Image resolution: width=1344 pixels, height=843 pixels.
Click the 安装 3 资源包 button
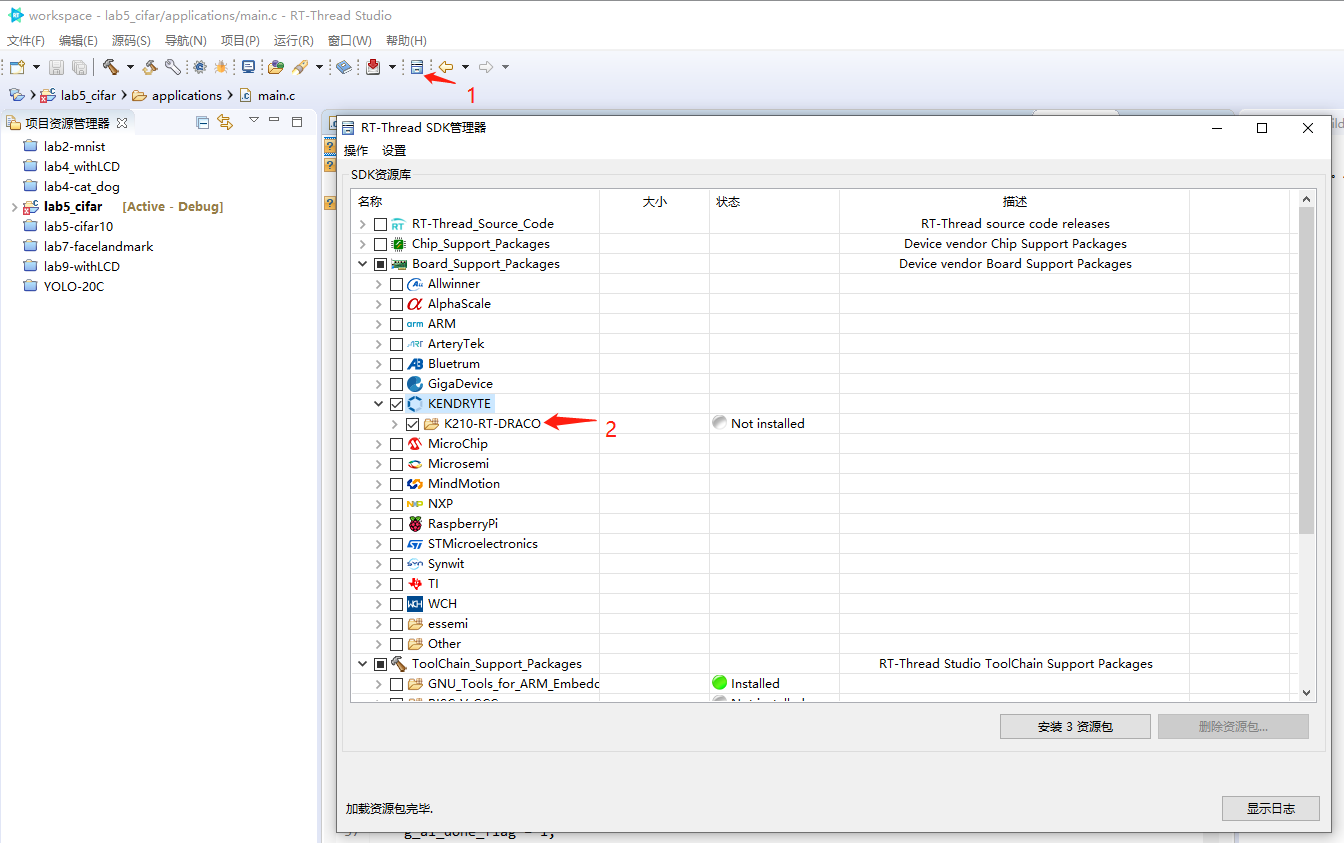[1075, 727]
